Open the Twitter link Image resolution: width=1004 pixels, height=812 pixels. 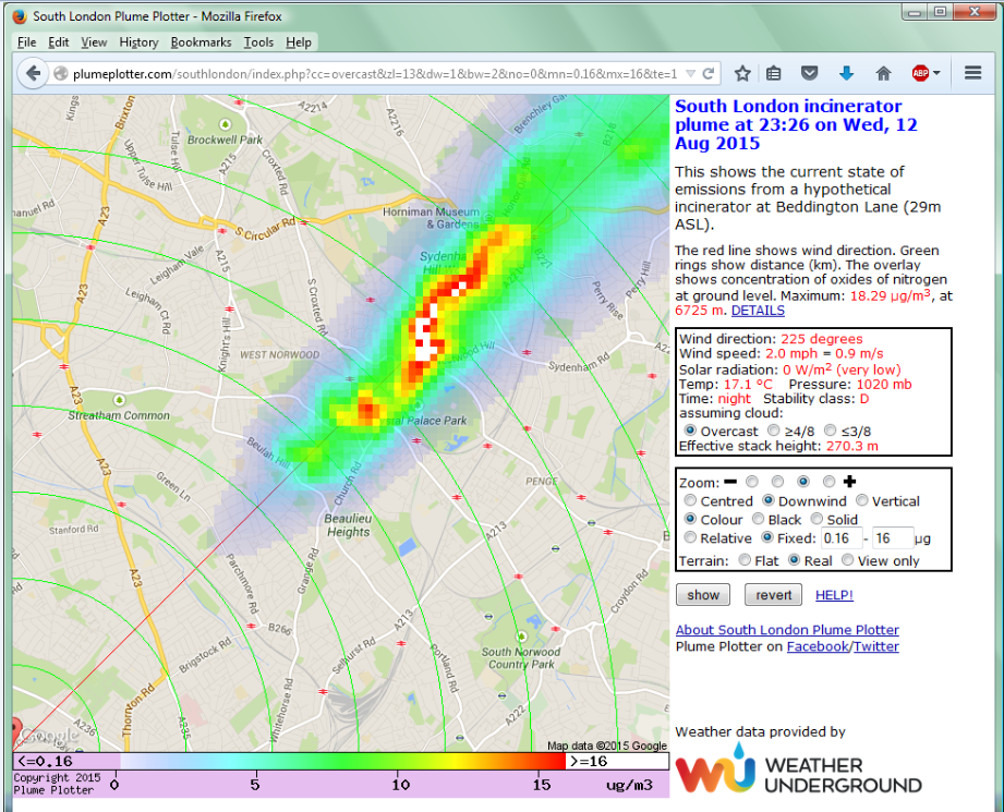click(876, 647)
